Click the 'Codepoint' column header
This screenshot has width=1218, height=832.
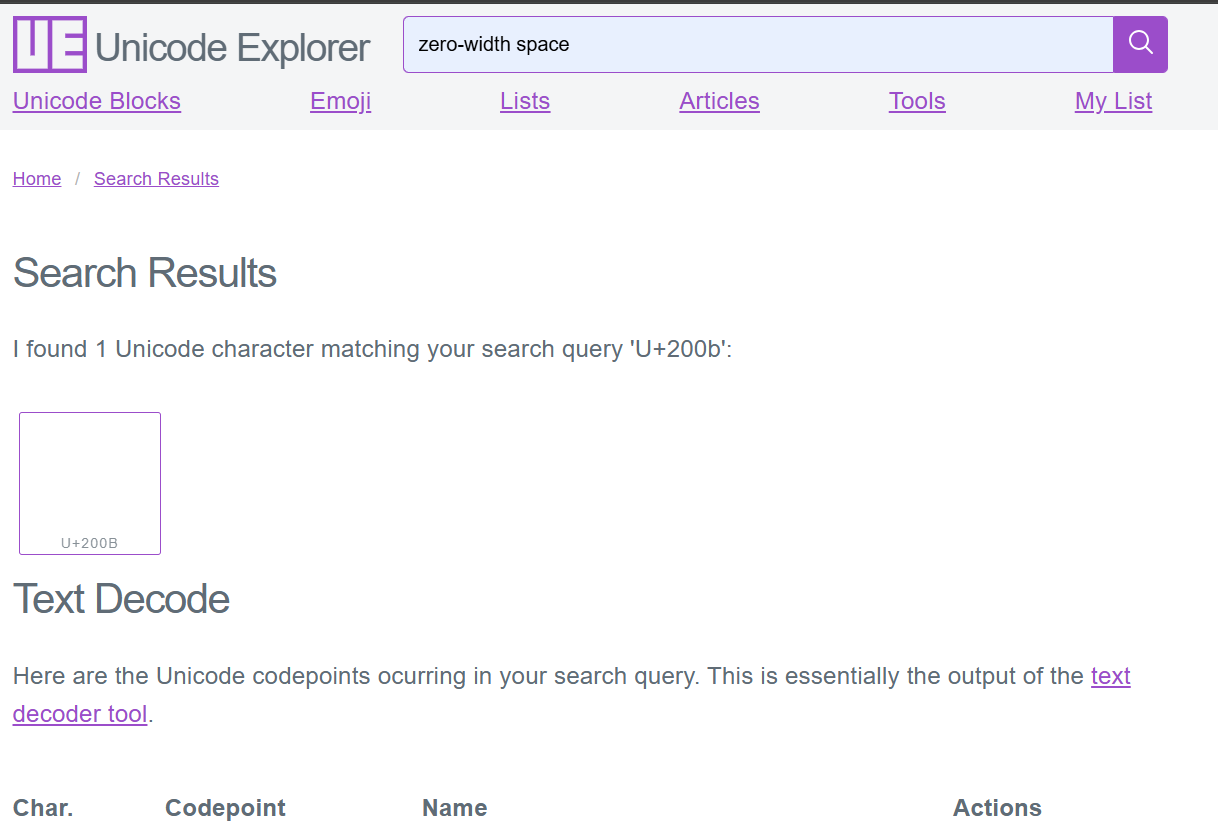point(225,808)
